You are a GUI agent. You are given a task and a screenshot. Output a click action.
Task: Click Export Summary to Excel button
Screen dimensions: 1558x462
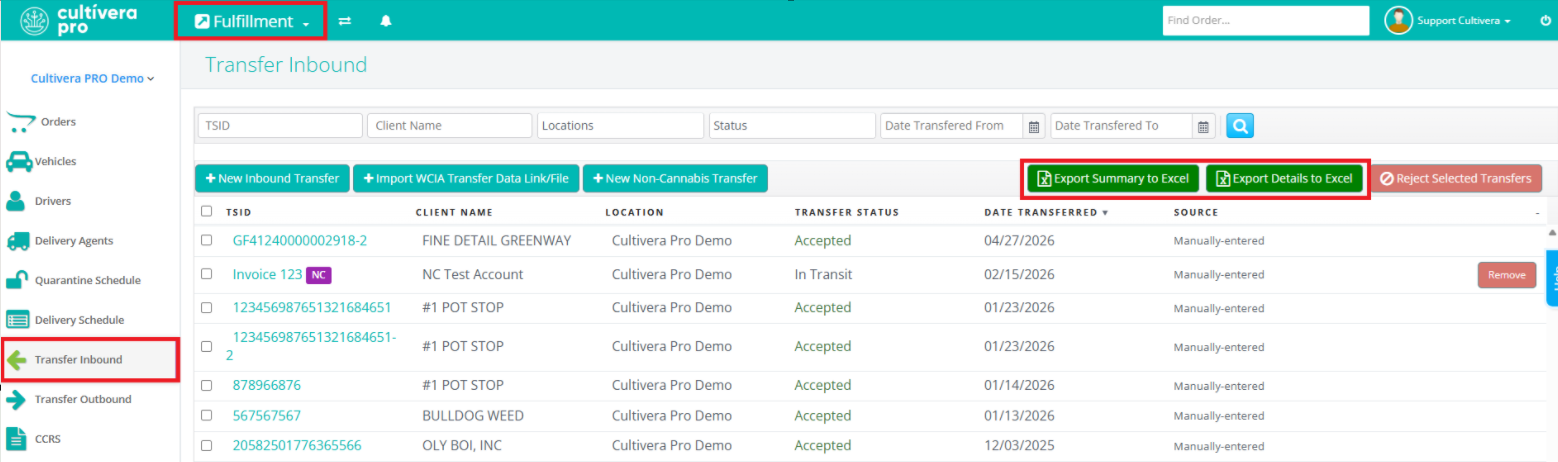[1113, 178]
